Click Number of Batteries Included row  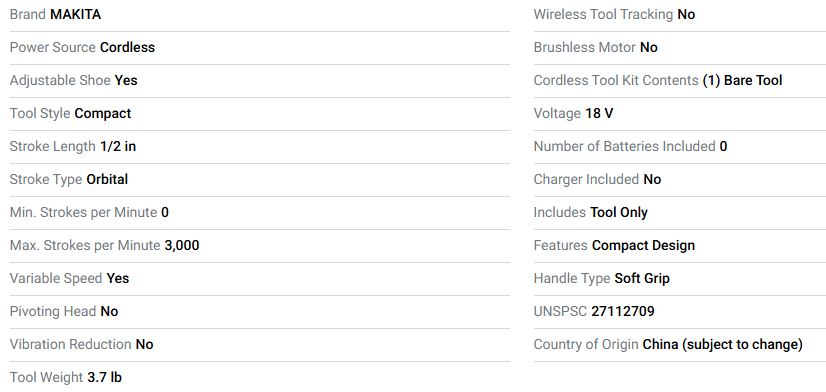click(680, 146)
